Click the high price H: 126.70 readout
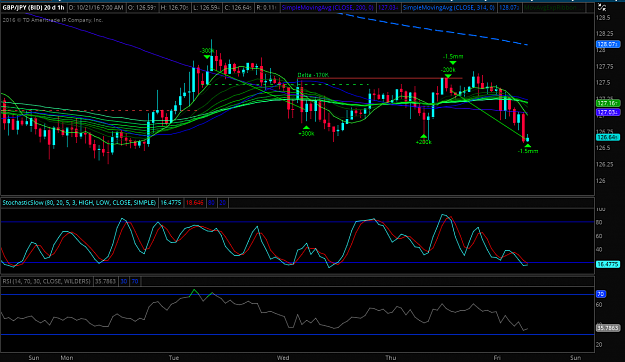This screenshot has height=362, width=625. [175, 8]
